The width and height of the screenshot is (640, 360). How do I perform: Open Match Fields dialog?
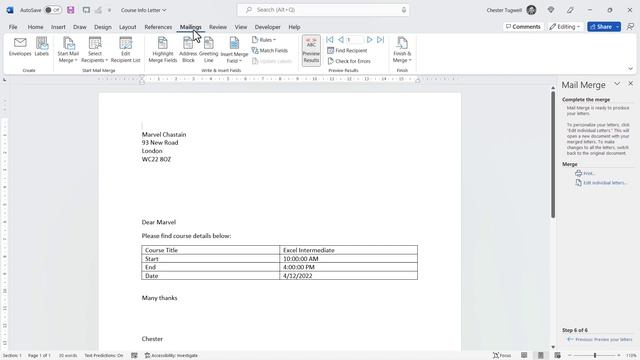coord(270,51)
